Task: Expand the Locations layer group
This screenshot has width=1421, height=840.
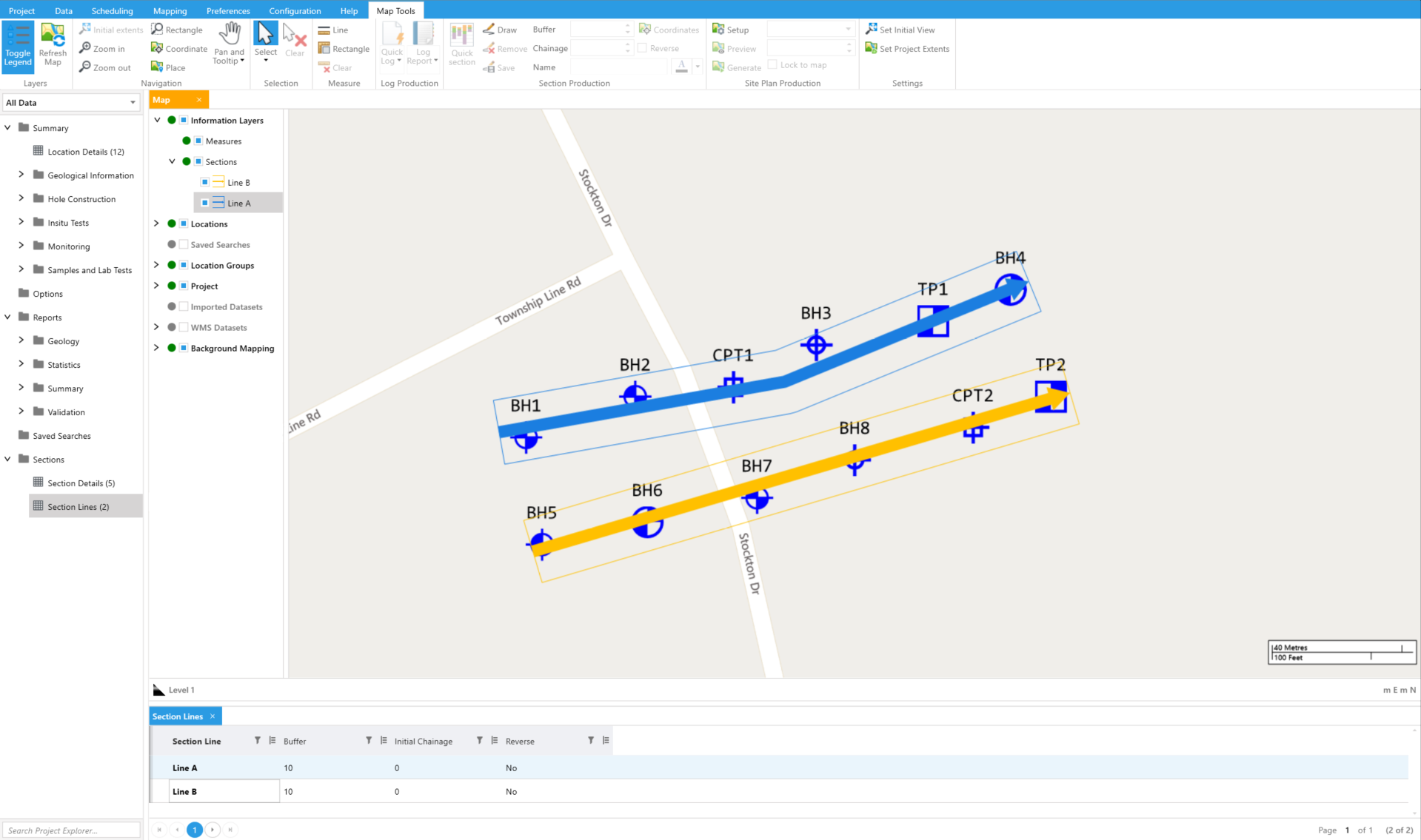Action: (156, 224)
